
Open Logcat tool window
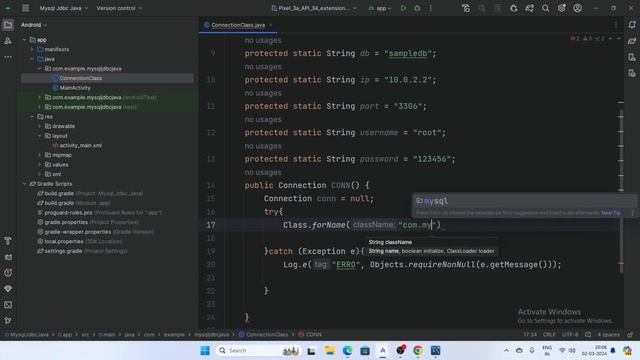pos(8,257)
